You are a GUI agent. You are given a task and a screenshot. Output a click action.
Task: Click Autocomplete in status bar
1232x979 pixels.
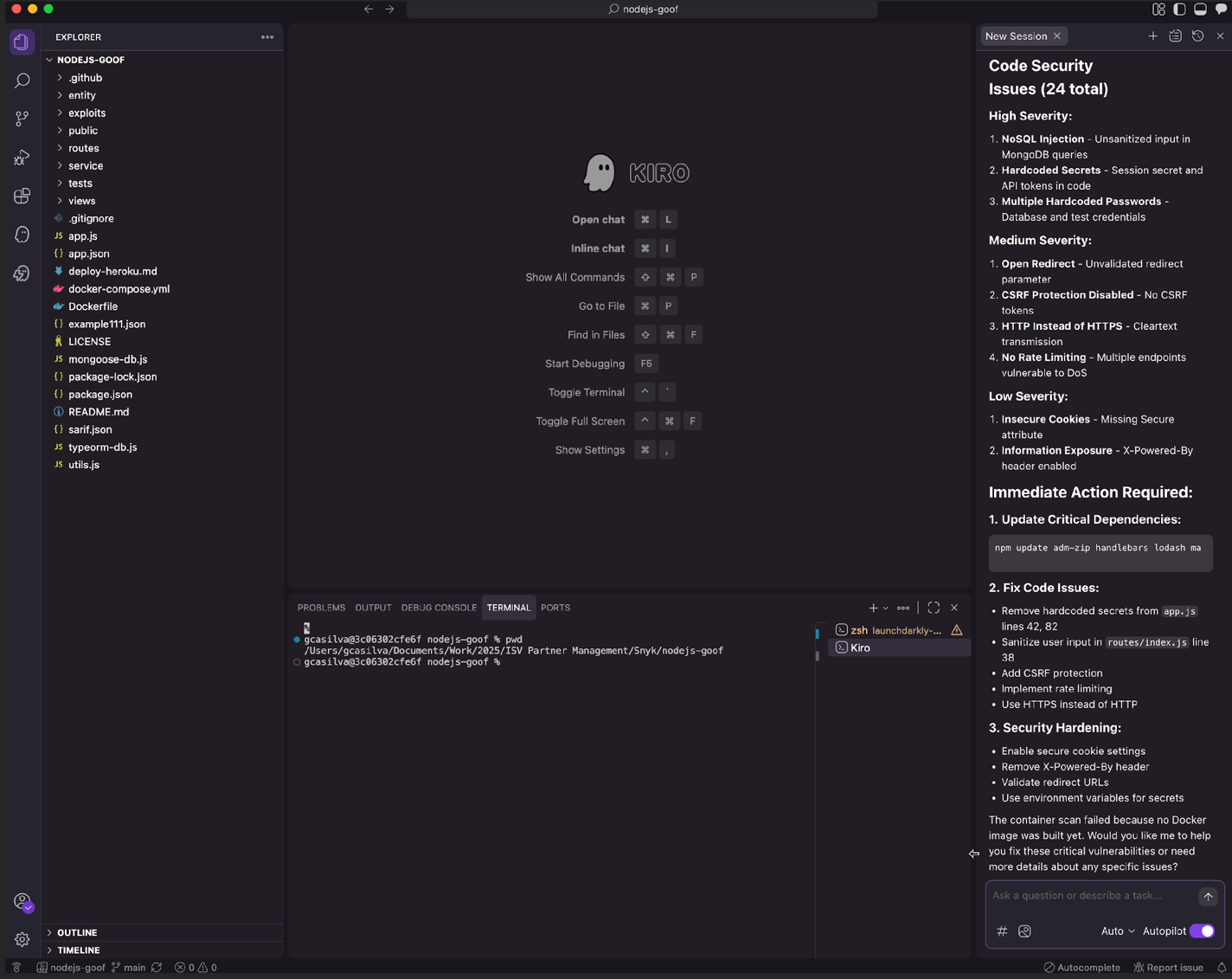pos(1081,968)
